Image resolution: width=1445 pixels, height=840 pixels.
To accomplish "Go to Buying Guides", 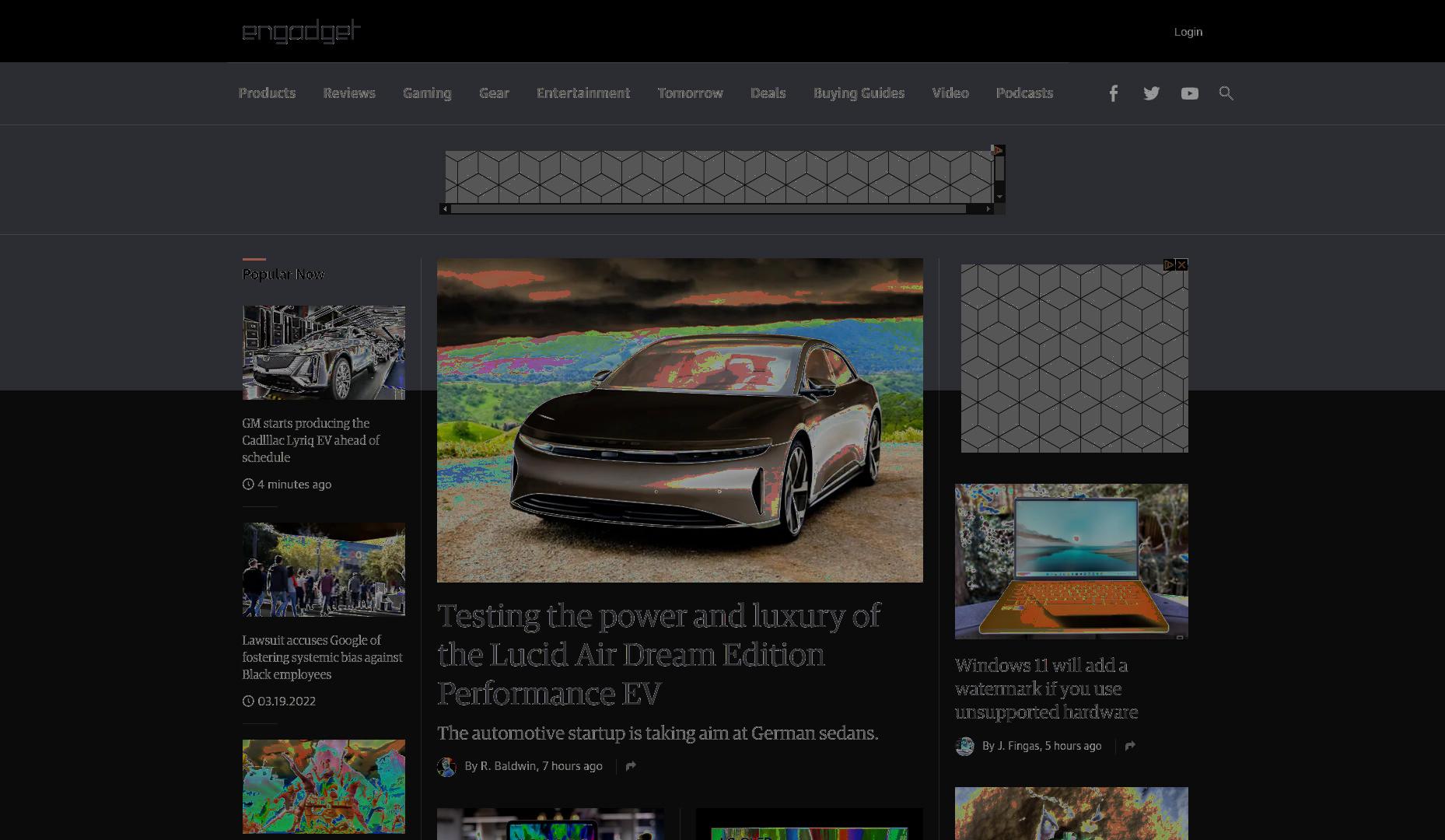I will tap(859, 93).
